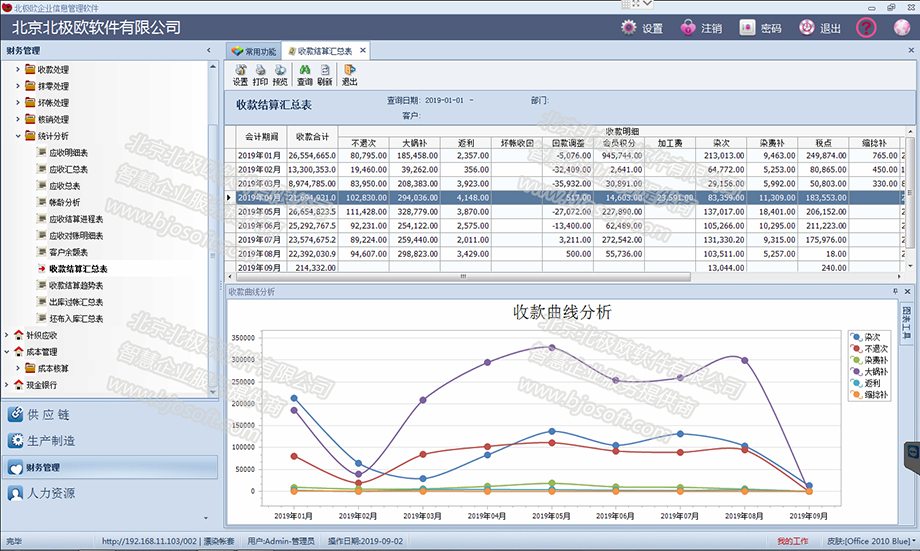
Task: Click the dark widget icon on right edge
Action: [912, 452]
